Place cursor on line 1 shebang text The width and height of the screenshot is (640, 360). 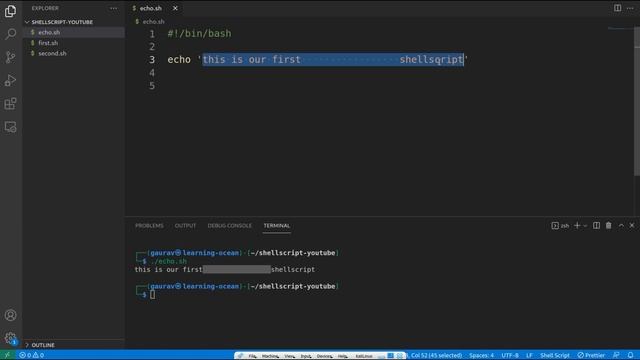point(199,33)
